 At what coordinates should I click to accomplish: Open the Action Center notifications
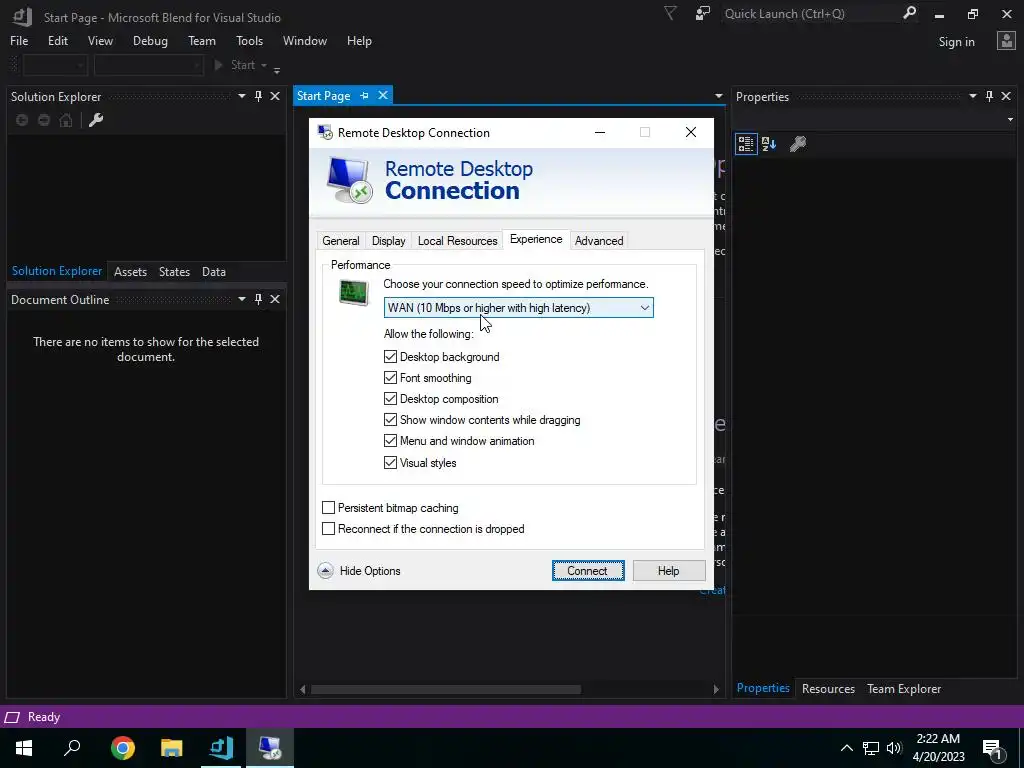click(x=993, y=748)
